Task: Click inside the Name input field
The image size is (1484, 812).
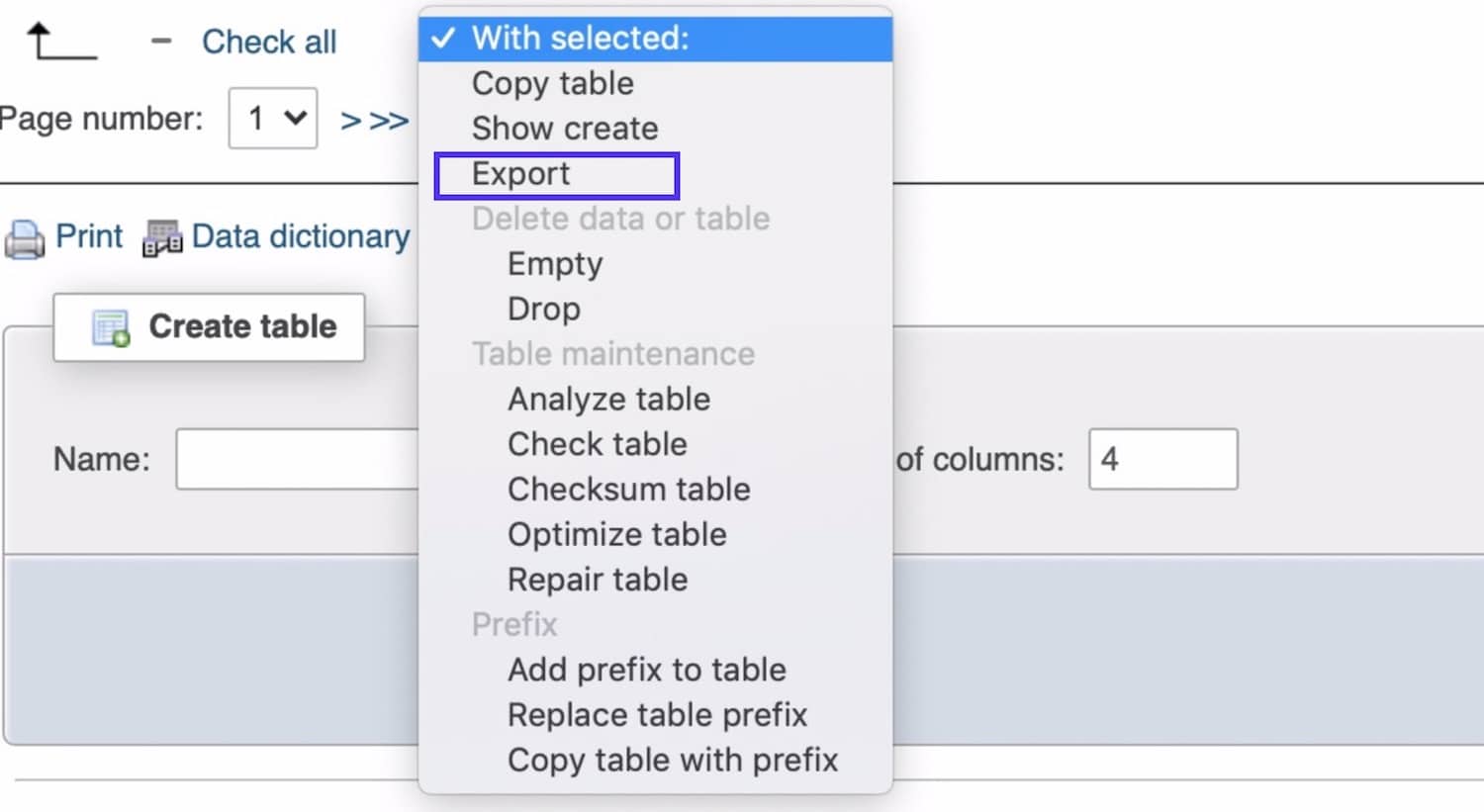Action: tap(297, 458)
